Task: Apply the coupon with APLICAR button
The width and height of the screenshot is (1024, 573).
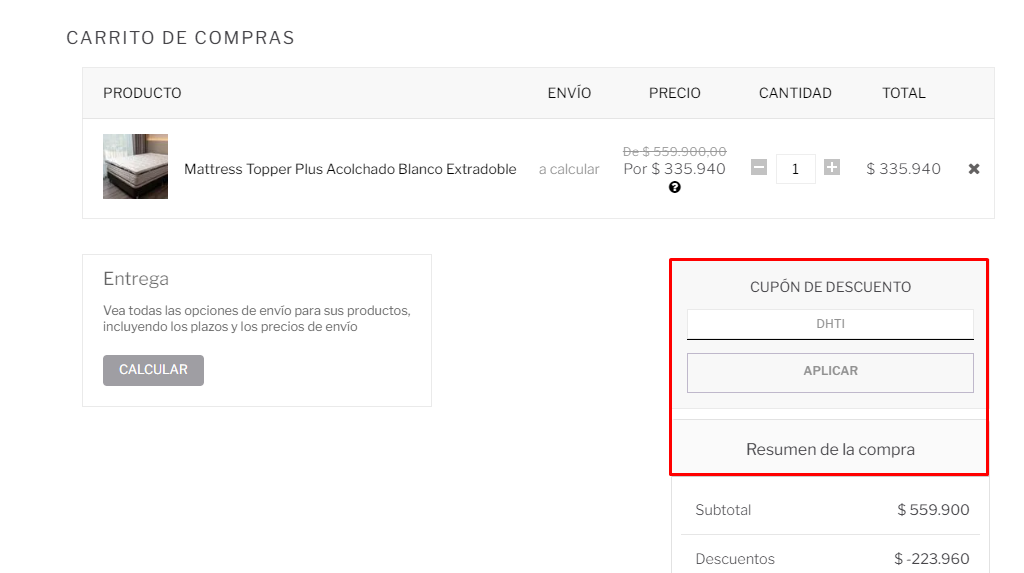Action: (830, 372)
